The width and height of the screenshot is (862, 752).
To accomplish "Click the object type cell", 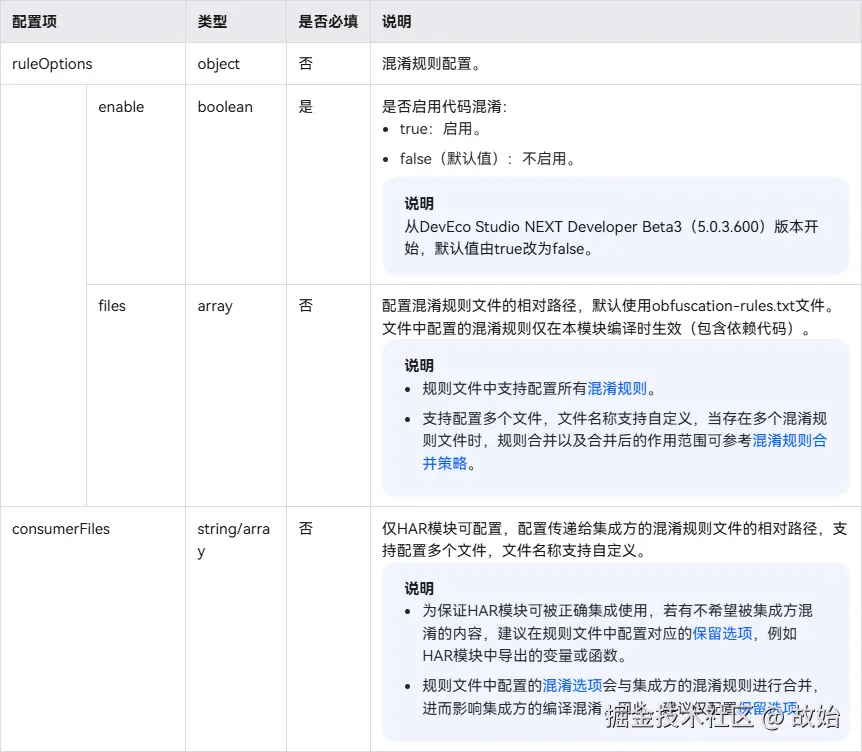I will coord(219,64).
